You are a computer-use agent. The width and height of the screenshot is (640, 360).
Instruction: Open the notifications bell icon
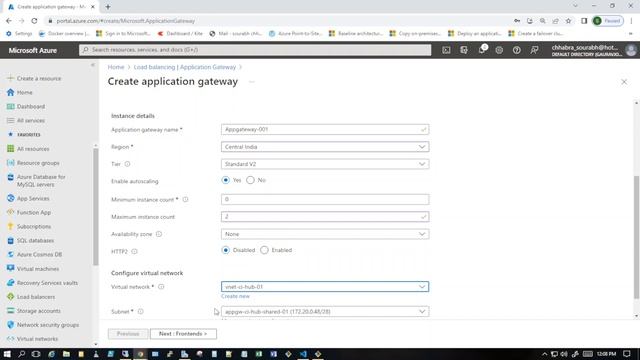482,50
